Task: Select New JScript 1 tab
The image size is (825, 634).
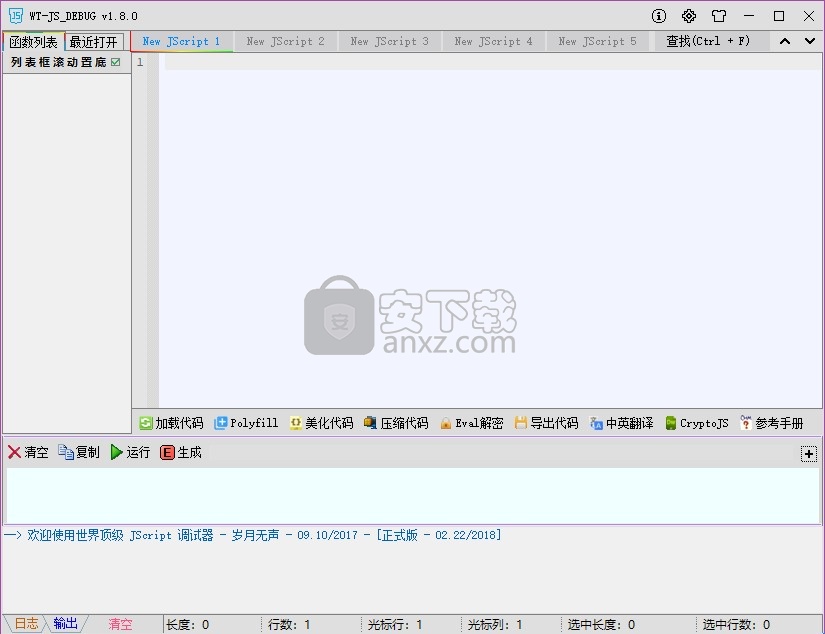Action: pyautogui.click(x=181, y=41)
